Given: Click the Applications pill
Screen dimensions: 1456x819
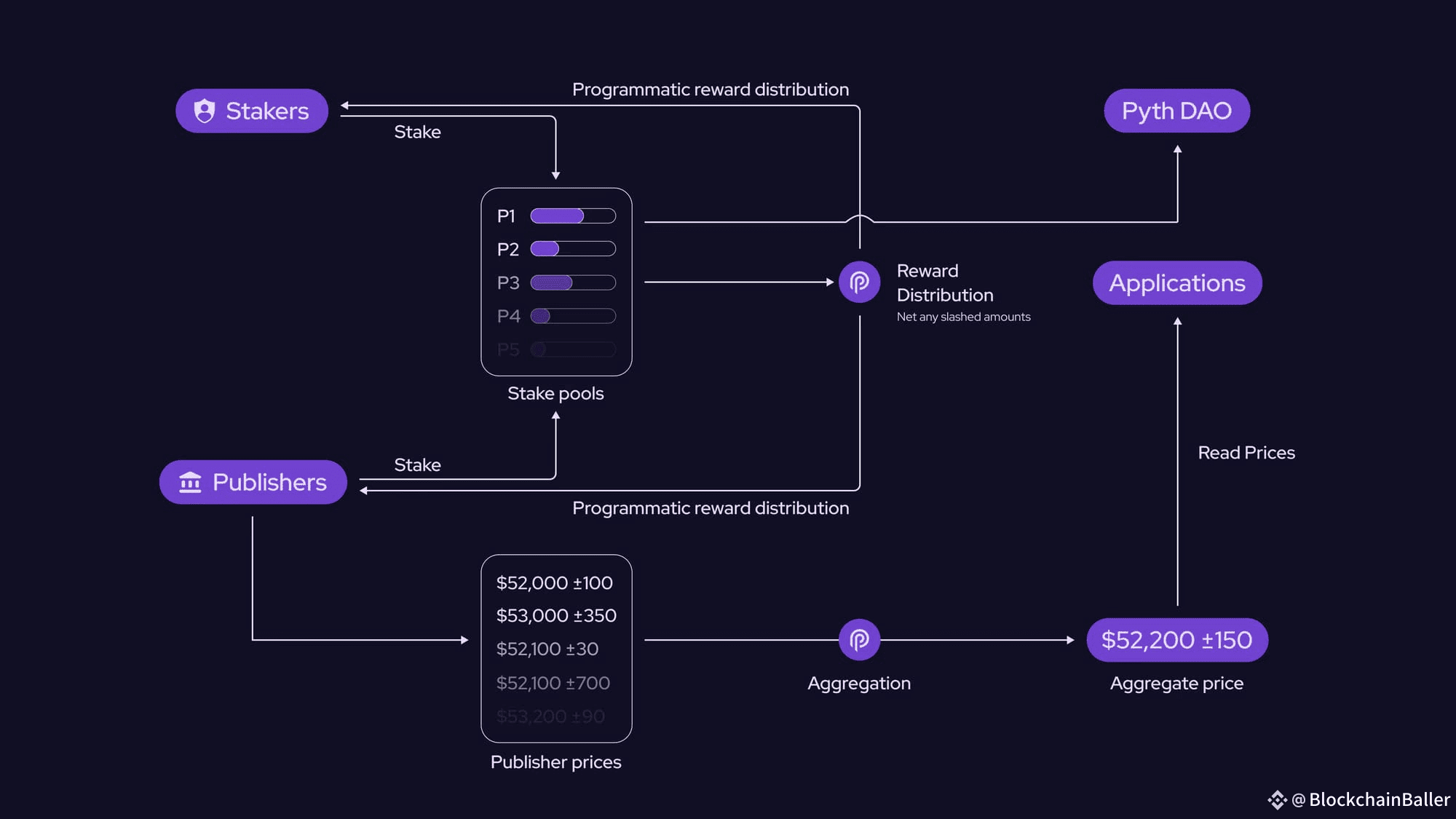Looking at the screenshot, I should click(x=1176, y=282).
